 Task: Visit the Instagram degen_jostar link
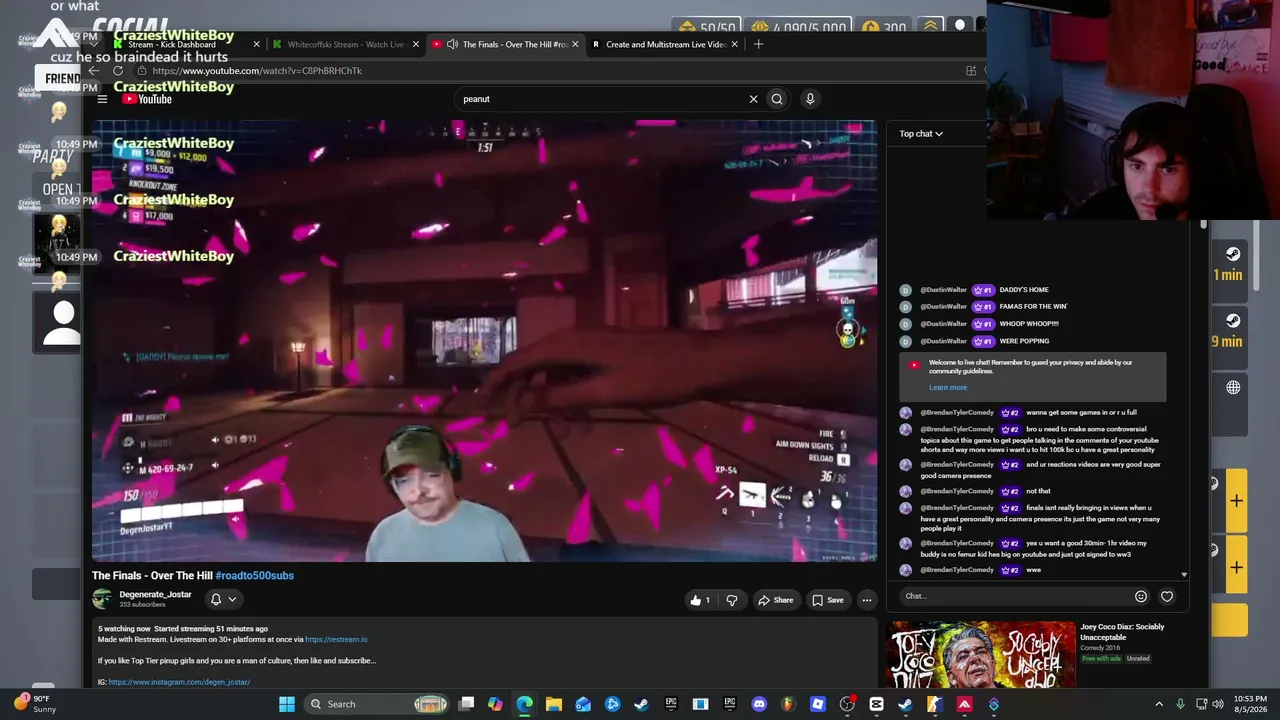[x=179, y=682]
